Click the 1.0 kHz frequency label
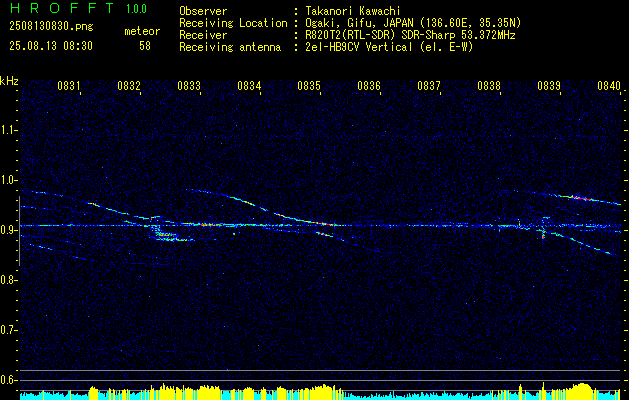Image resolution: width=629 pixels, height=400 pixels. point(7,180)
